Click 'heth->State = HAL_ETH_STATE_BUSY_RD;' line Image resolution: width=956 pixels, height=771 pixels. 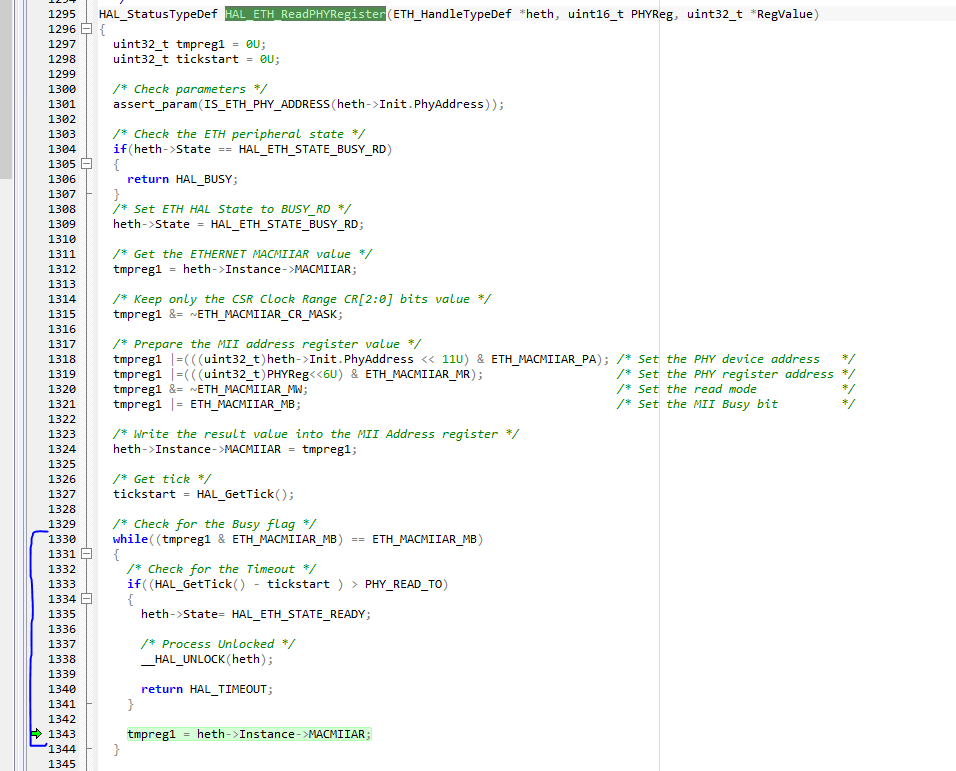[238, 224]
